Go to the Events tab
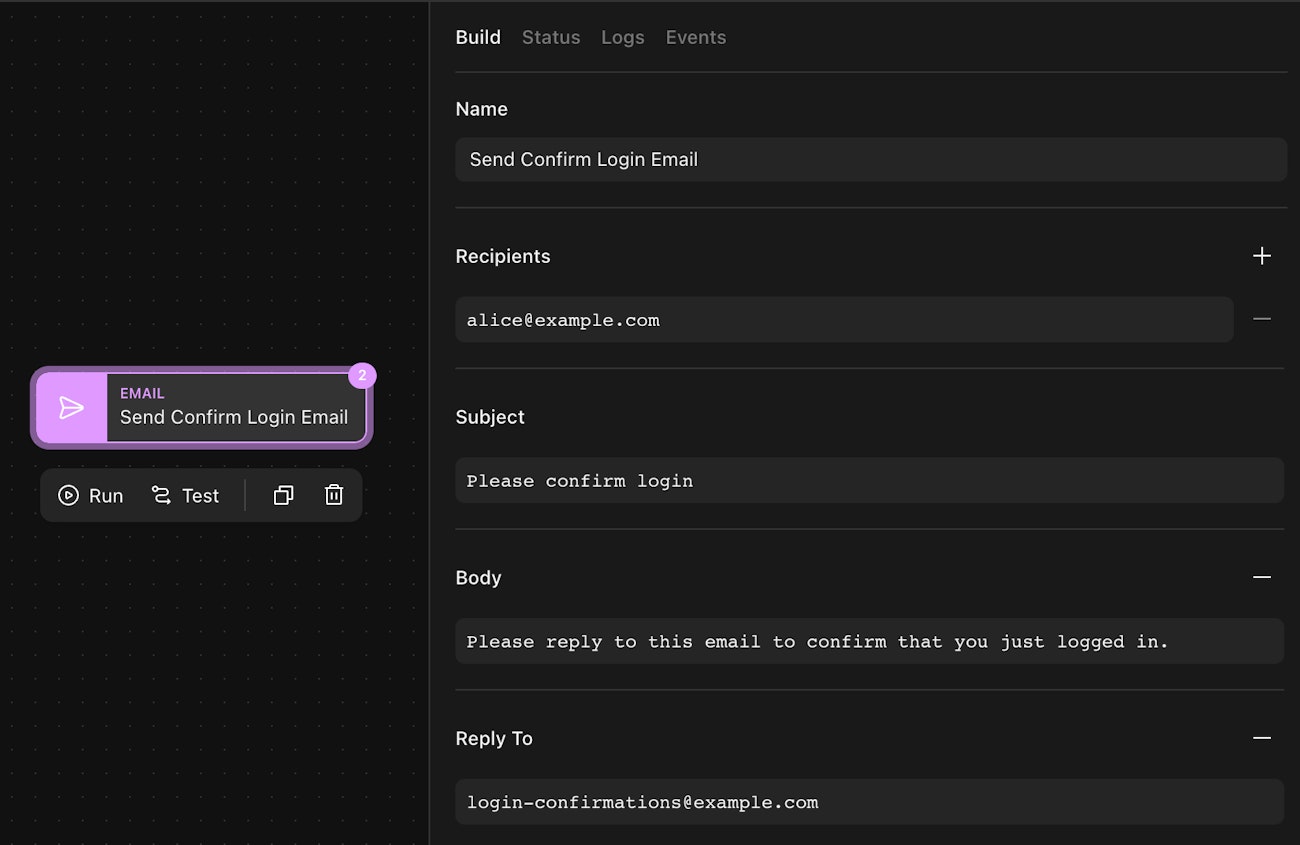Viewport: 1300px width, 845px height. point(696,37)
